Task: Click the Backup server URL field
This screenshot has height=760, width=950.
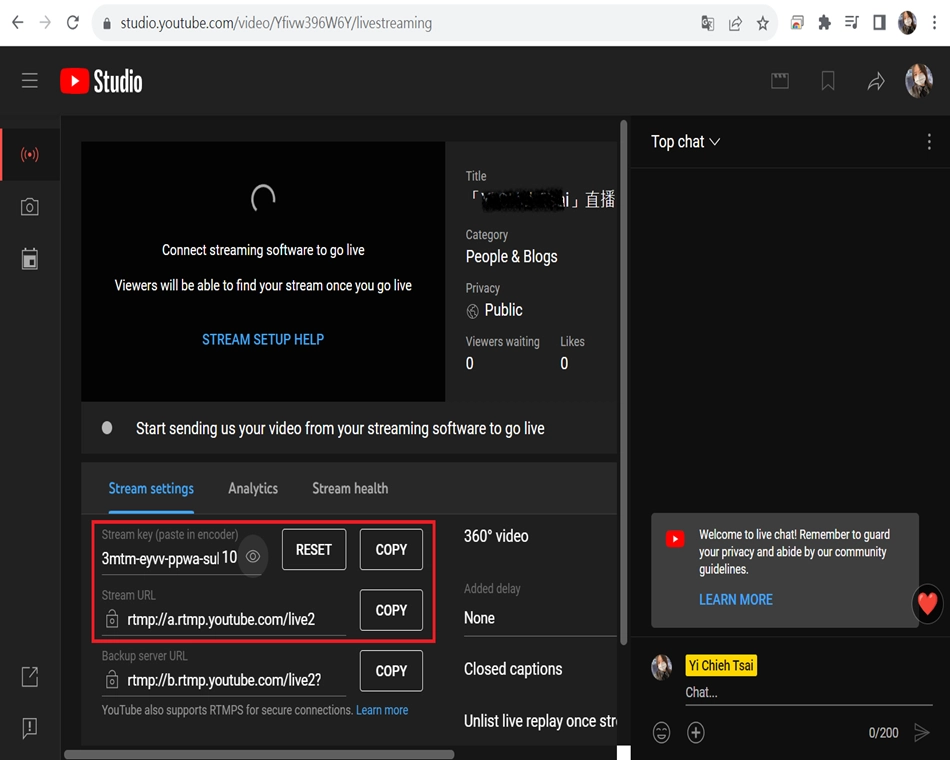Action: tap(224, 680)
